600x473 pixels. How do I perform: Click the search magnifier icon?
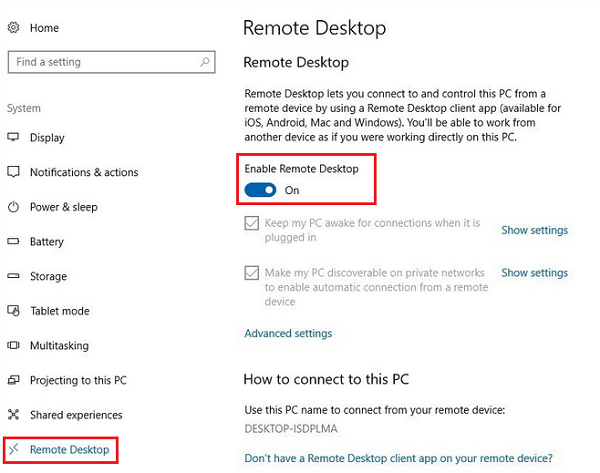[x=206, y=62]
